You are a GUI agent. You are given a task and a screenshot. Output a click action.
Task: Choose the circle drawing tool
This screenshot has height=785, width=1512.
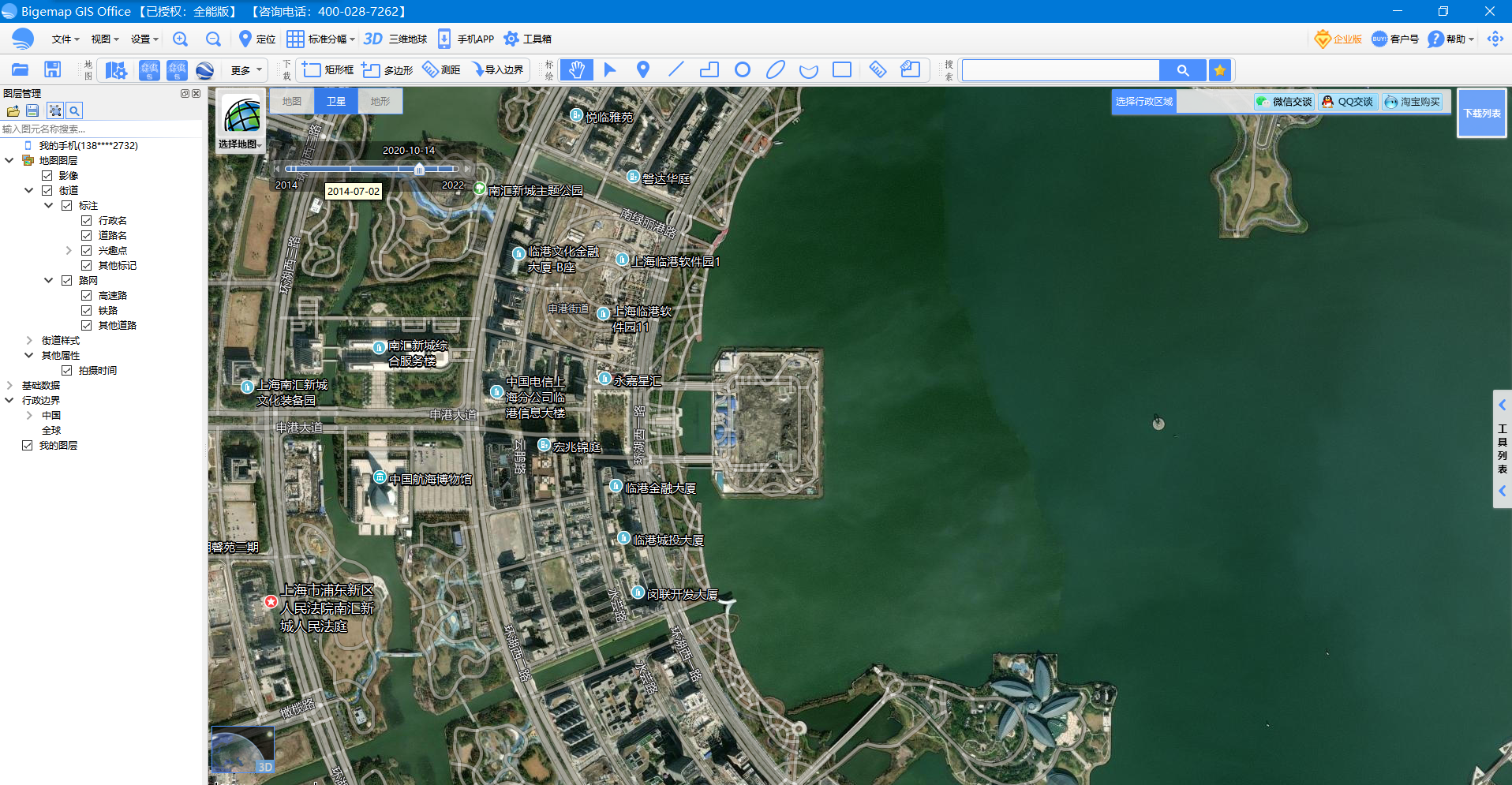(x=742, y=70)
